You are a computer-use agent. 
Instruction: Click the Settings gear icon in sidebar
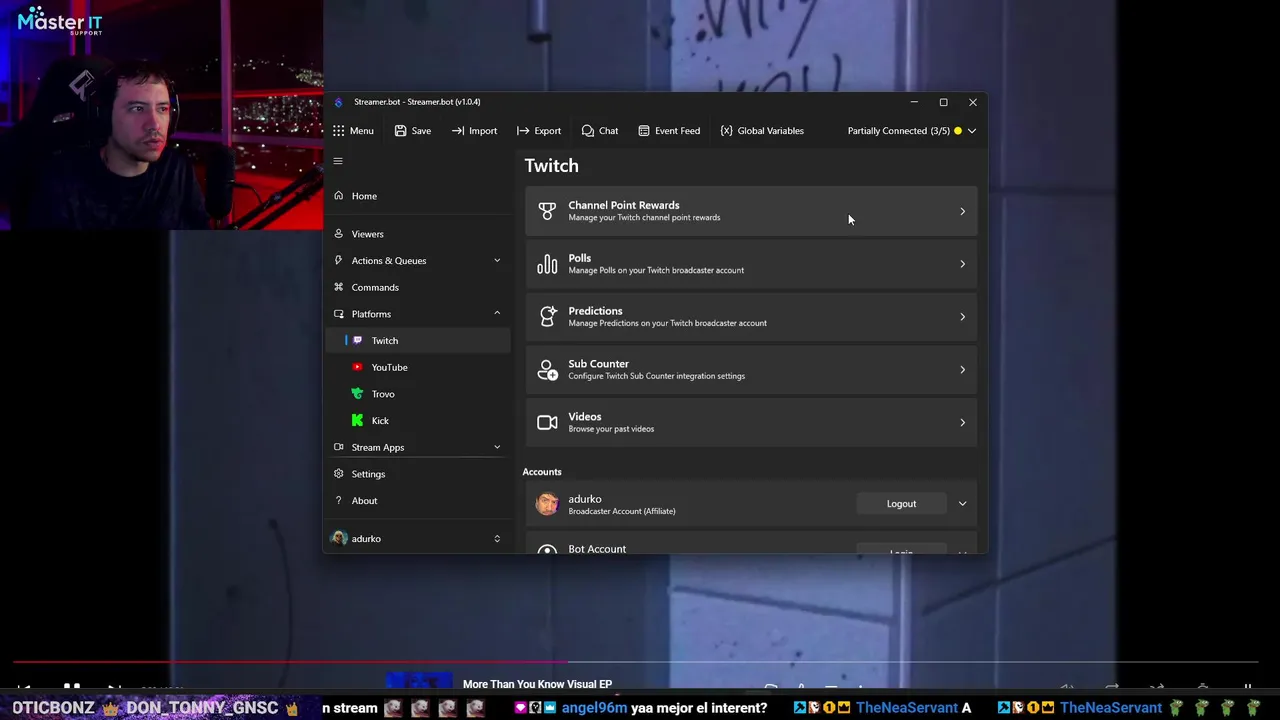tap(338, 474)
